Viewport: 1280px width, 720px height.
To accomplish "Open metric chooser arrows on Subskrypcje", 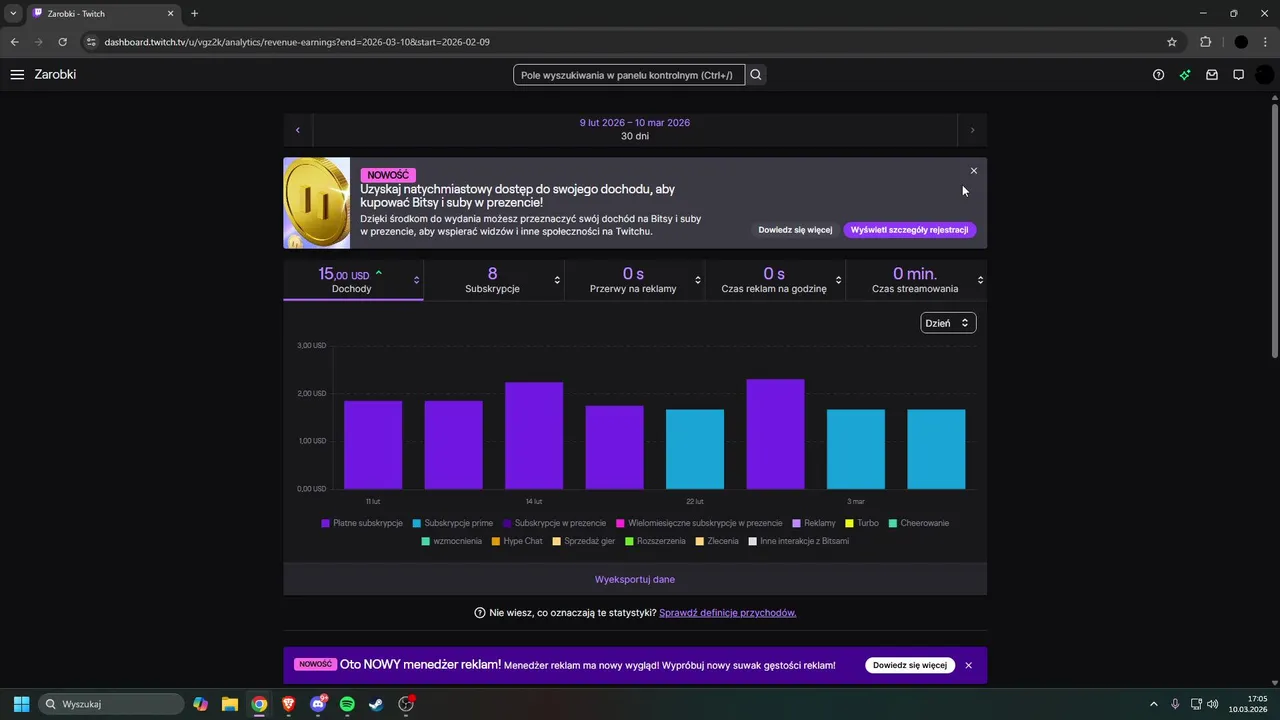I will (557, 280).
